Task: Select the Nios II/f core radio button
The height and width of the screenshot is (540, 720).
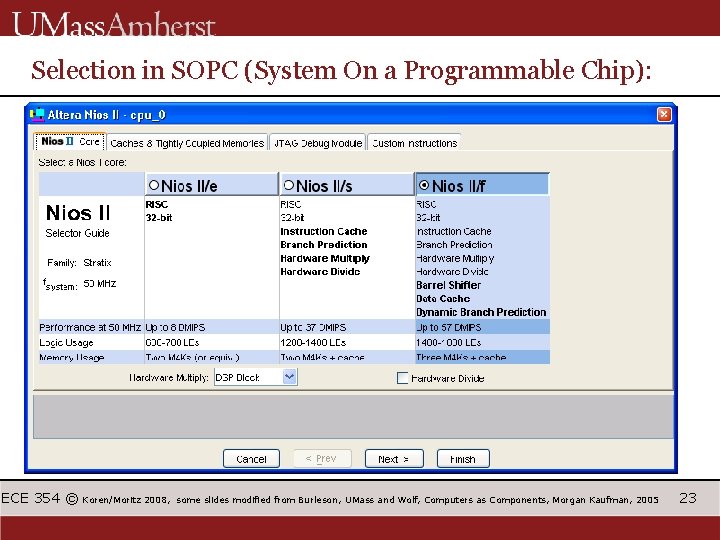Action: [424, 185]
